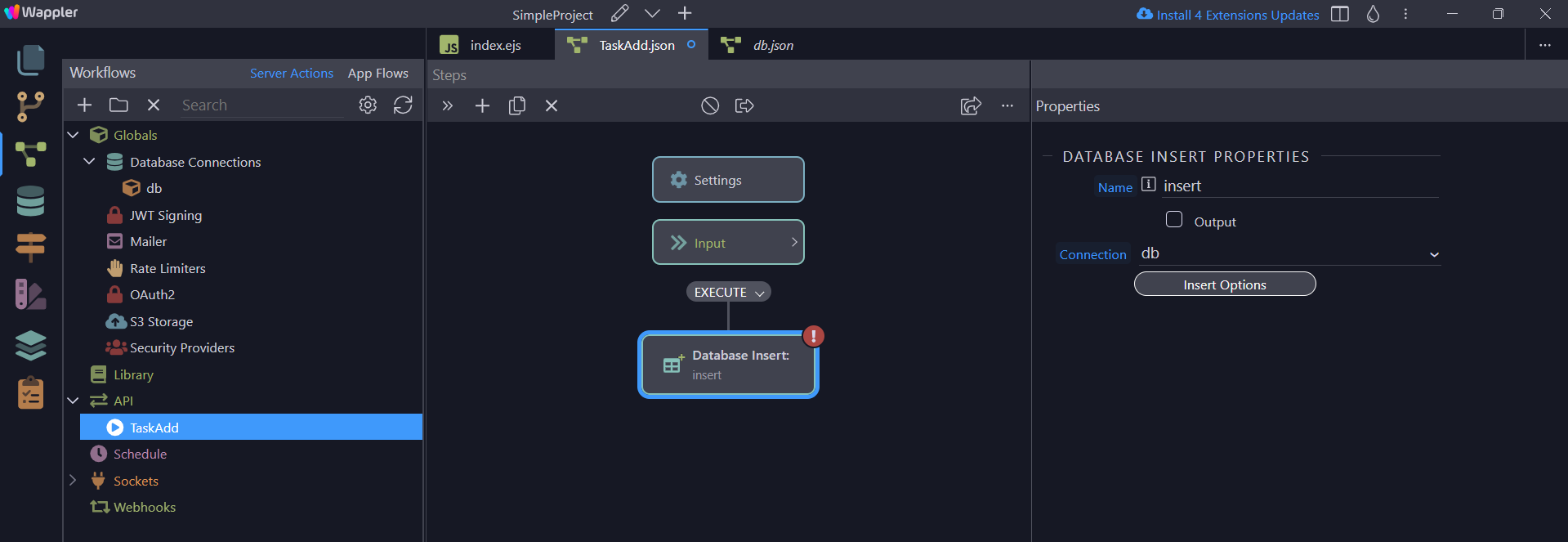The width and height of the screenshot is (1568, 542).
Task: Toggle the split layout panel icon
Action: [x=1340, y=14]
